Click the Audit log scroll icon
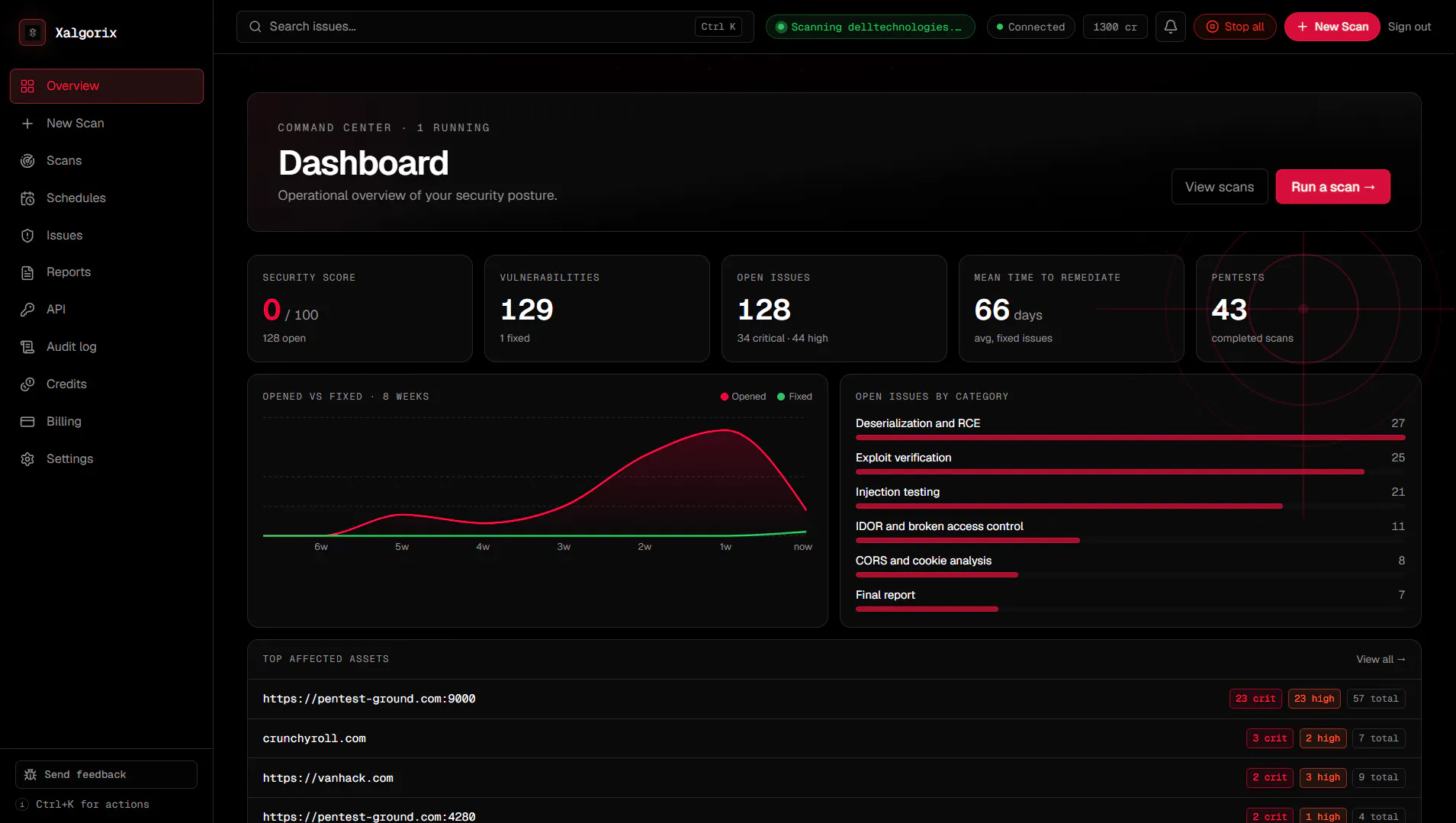The width and height of the screenshot is (1456, 823). tap(27, 347)
